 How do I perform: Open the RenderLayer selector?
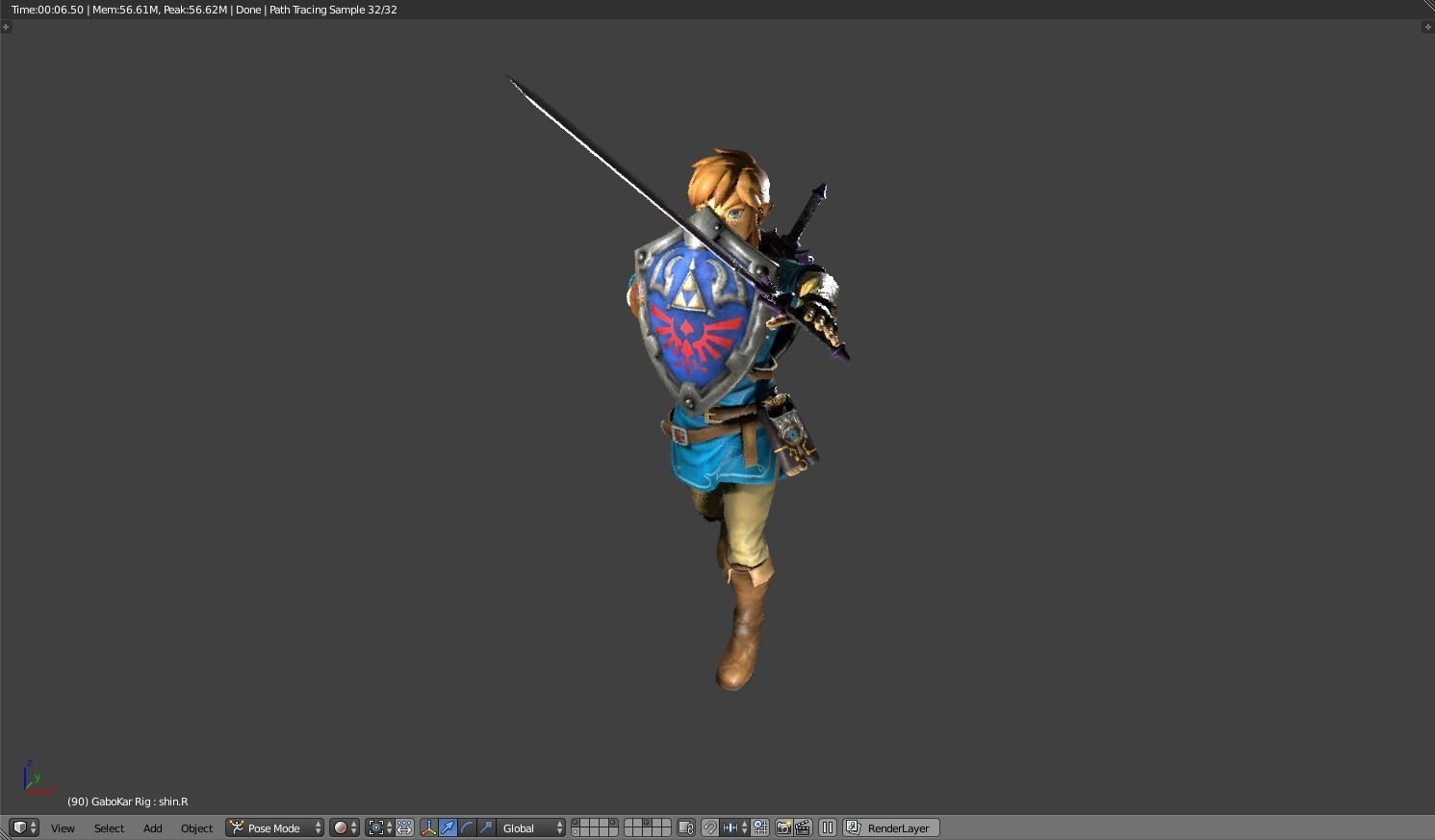coord(891,827)
